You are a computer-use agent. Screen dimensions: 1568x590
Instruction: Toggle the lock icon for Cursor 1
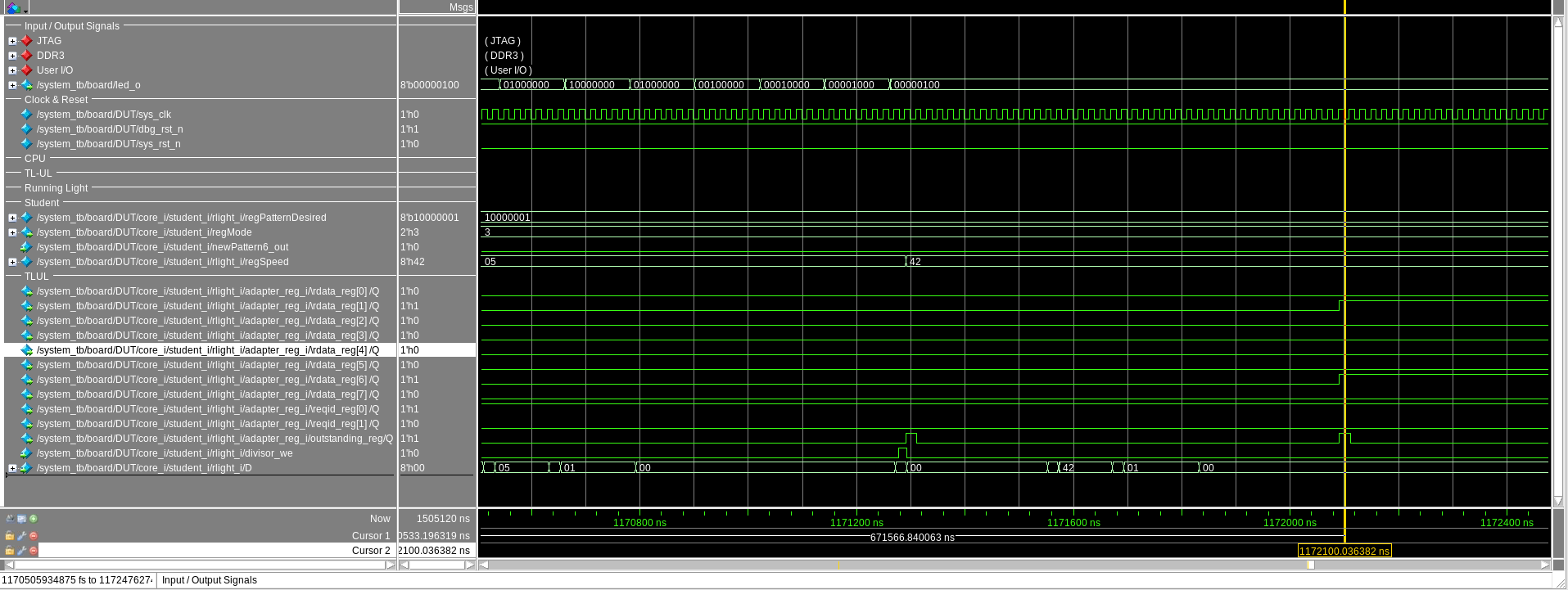10,536
